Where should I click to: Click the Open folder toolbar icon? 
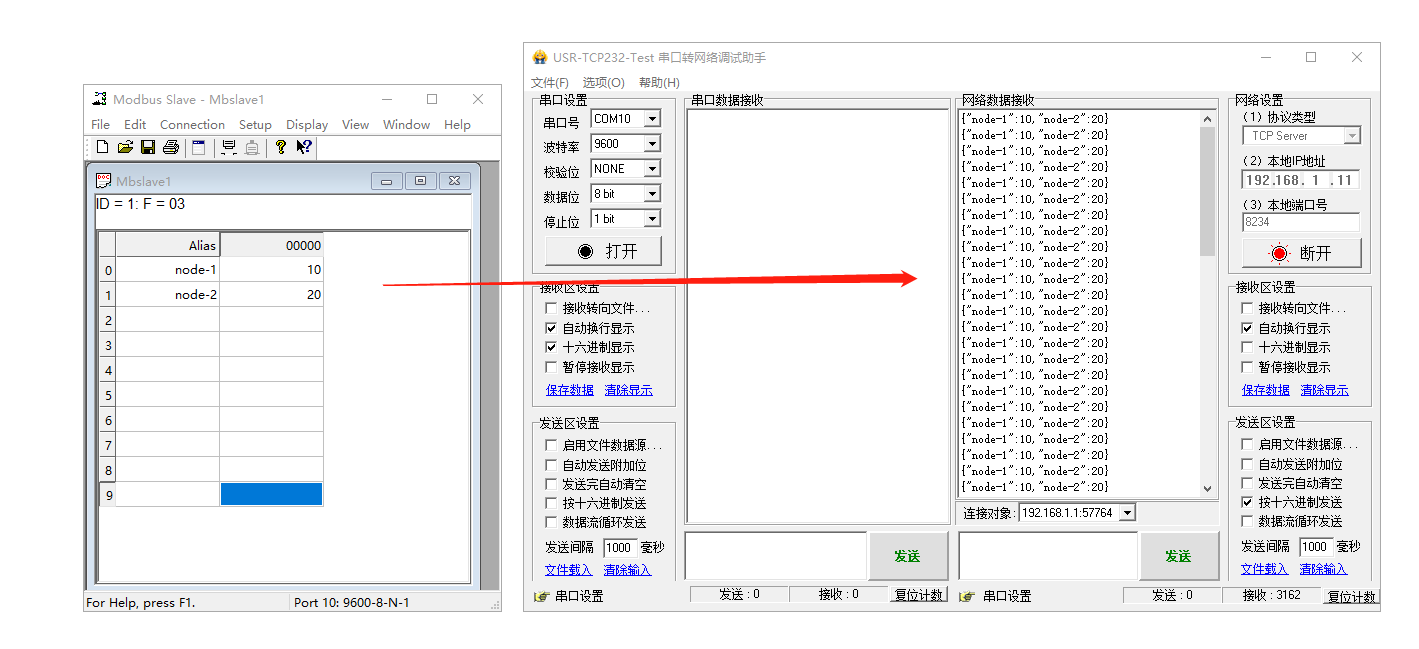125,148
